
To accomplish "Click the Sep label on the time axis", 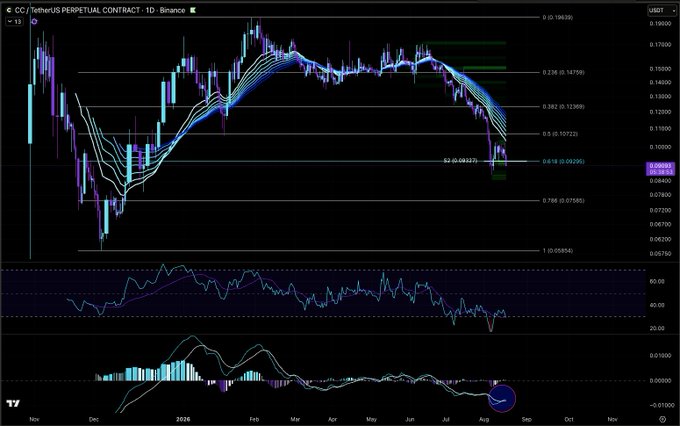I will pyautogui.click(x=526, y=419).
